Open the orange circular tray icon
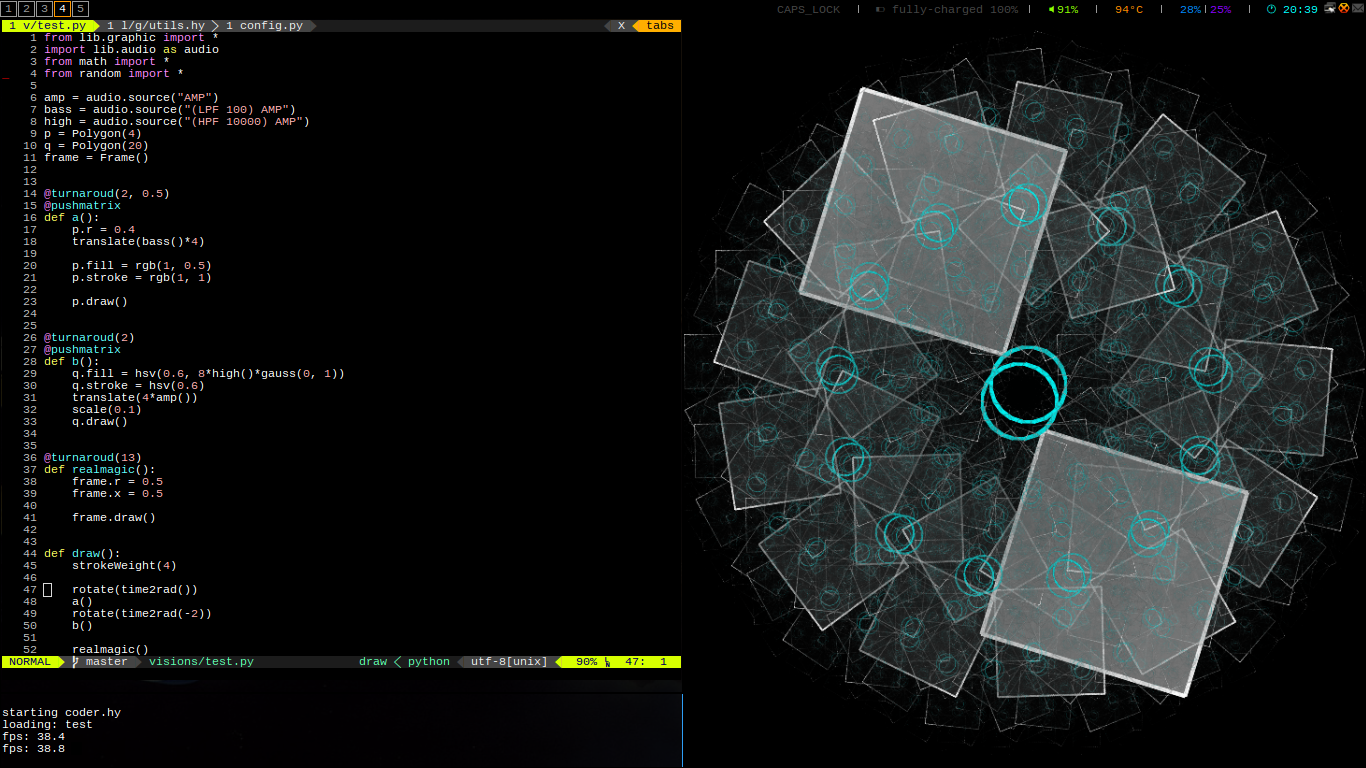This screenshot has width=1366, height=768. (1344, 8)
